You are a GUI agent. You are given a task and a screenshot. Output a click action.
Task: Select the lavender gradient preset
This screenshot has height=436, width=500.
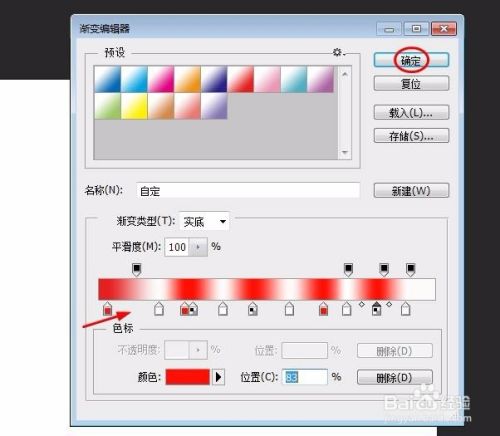214,106
